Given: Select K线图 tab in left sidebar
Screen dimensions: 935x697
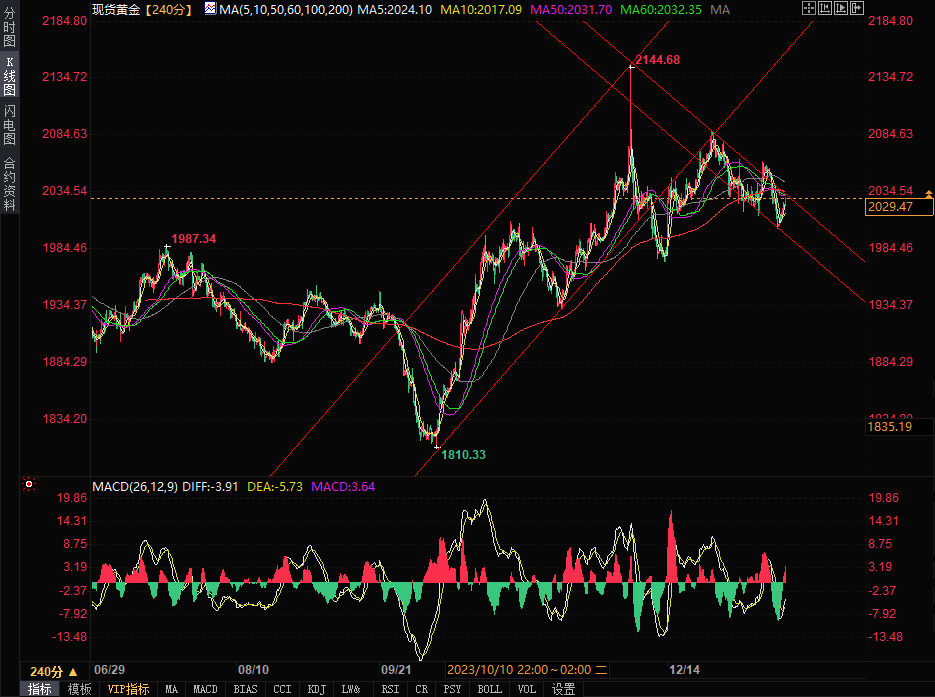Looking at the screenshot, I should coord(9,82).
